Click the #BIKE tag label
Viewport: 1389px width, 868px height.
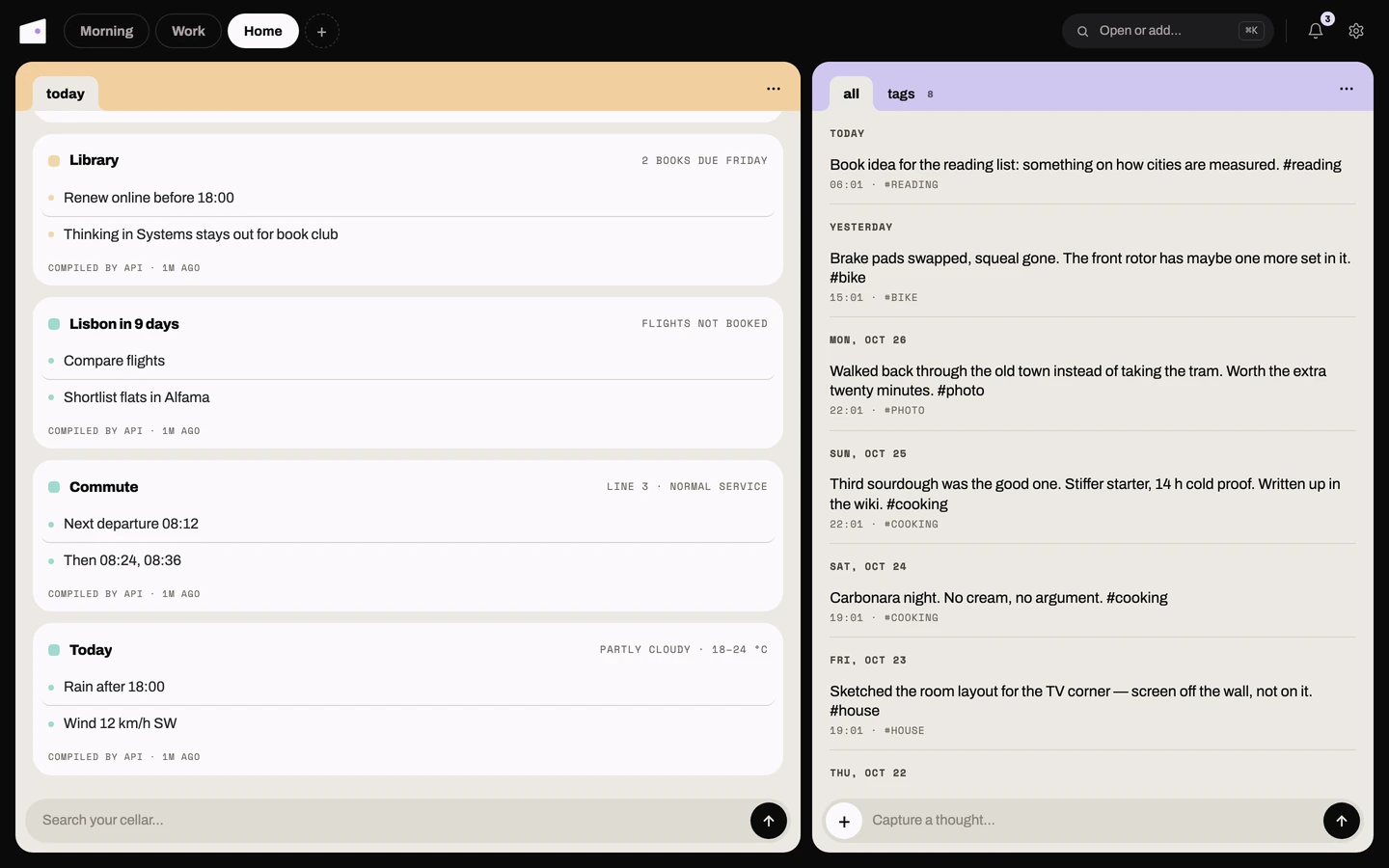(901, 298)
